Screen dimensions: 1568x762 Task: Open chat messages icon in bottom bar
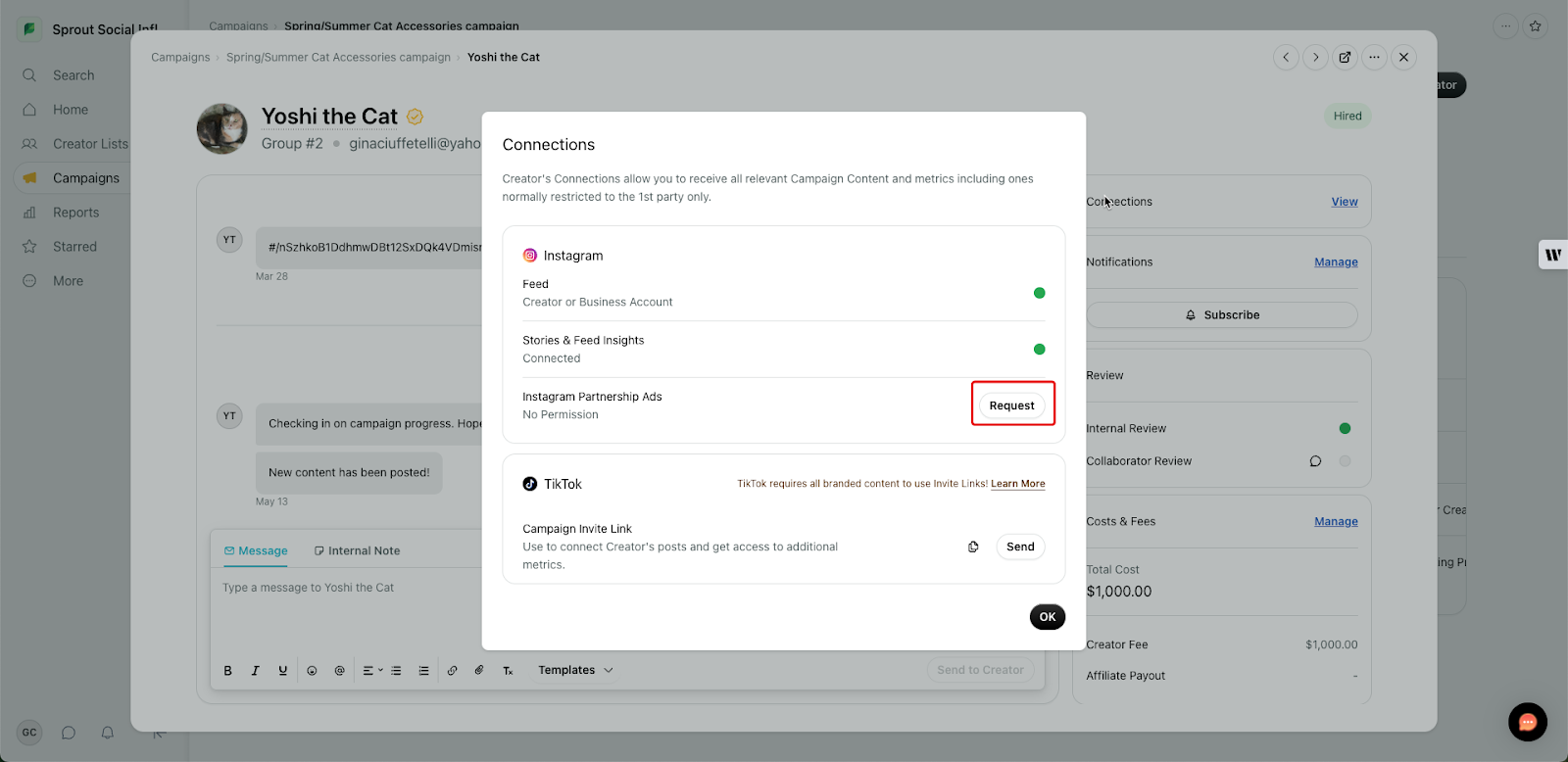point(69,733)
